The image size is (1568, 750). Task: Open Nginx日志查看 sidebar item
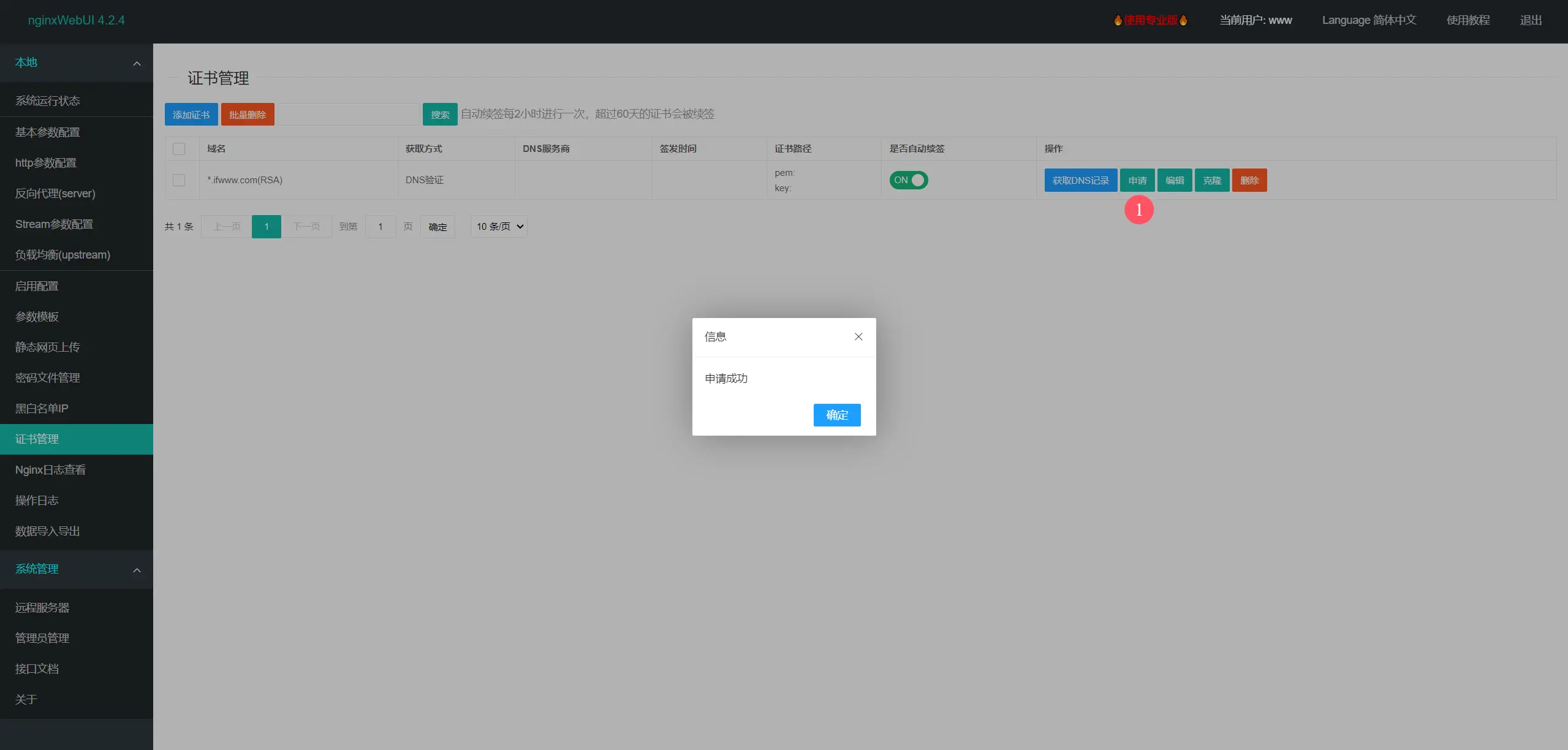(50, 470)
